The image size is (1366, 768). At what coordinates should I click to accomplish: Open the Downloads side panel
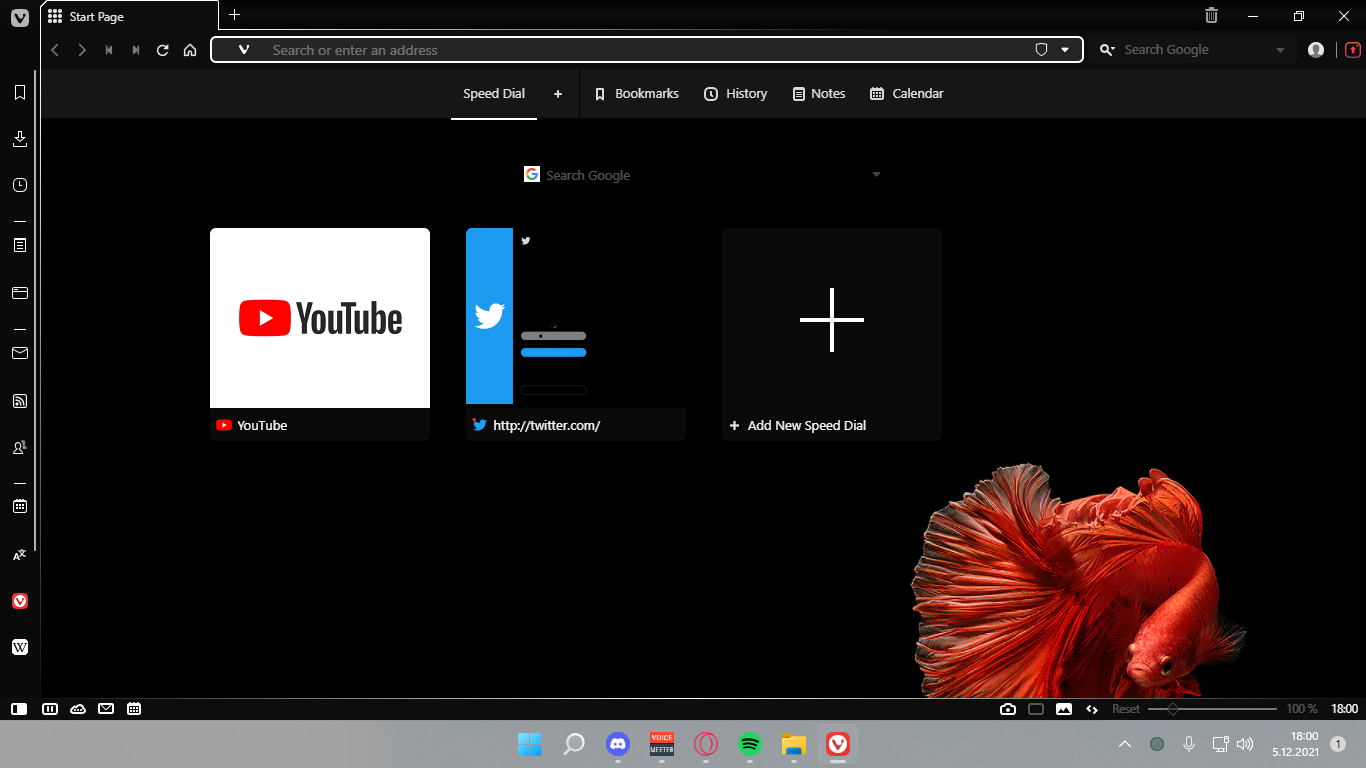(x=19, y=139)
